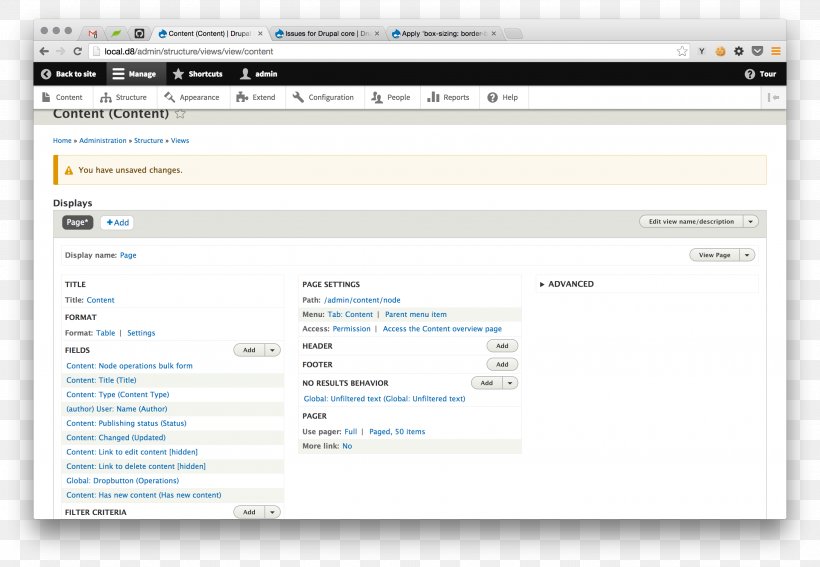The height and width of the screenshot is (567, 820).
Task: Open the GitHub pinned tab
Action: click(139, 33)
